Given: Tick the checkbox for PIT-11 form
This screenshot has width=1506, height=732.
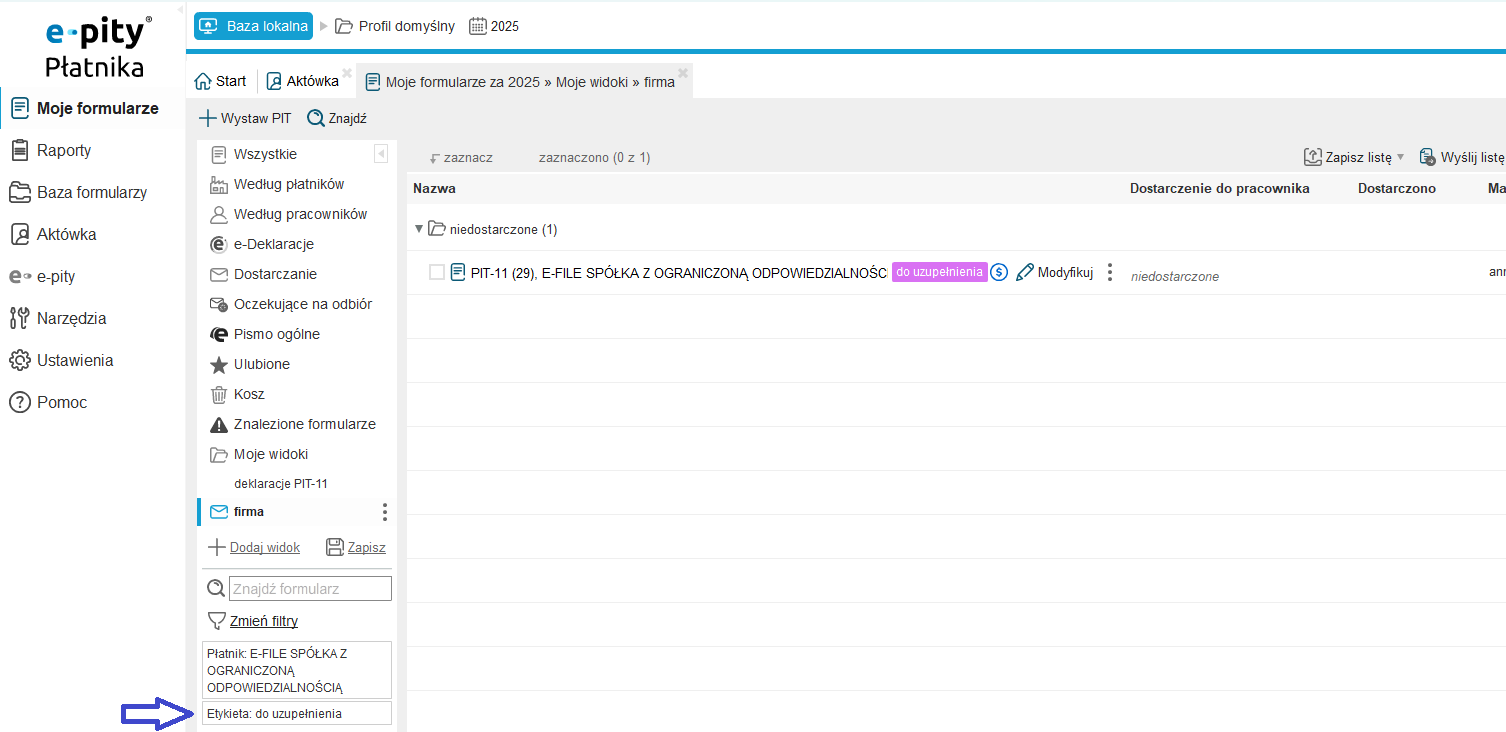Looking at the screenshot, I should point(437,272).
